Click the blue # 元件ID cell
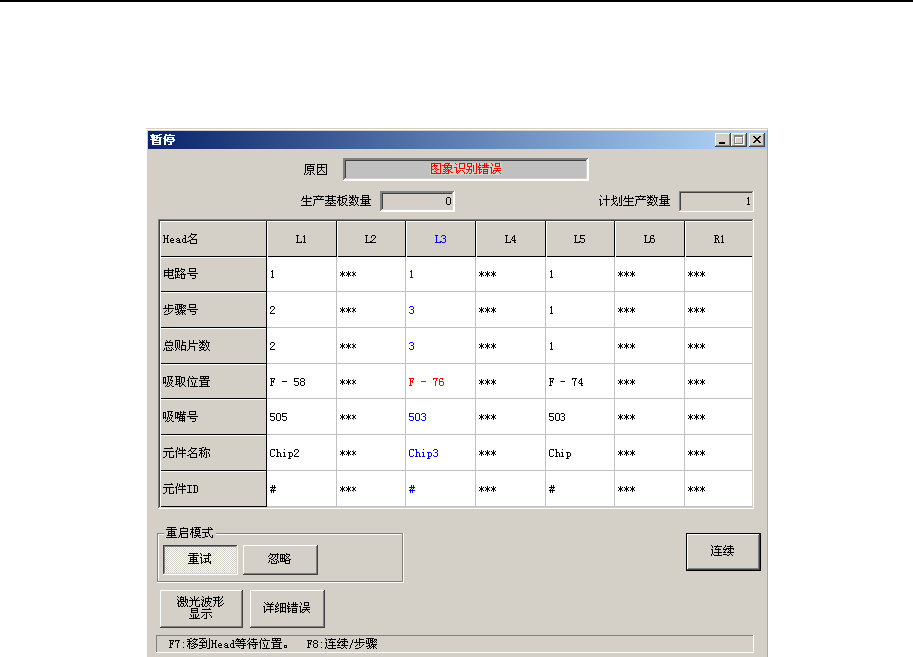This screenshot has height=657, width=913. (x=441, y=489)
